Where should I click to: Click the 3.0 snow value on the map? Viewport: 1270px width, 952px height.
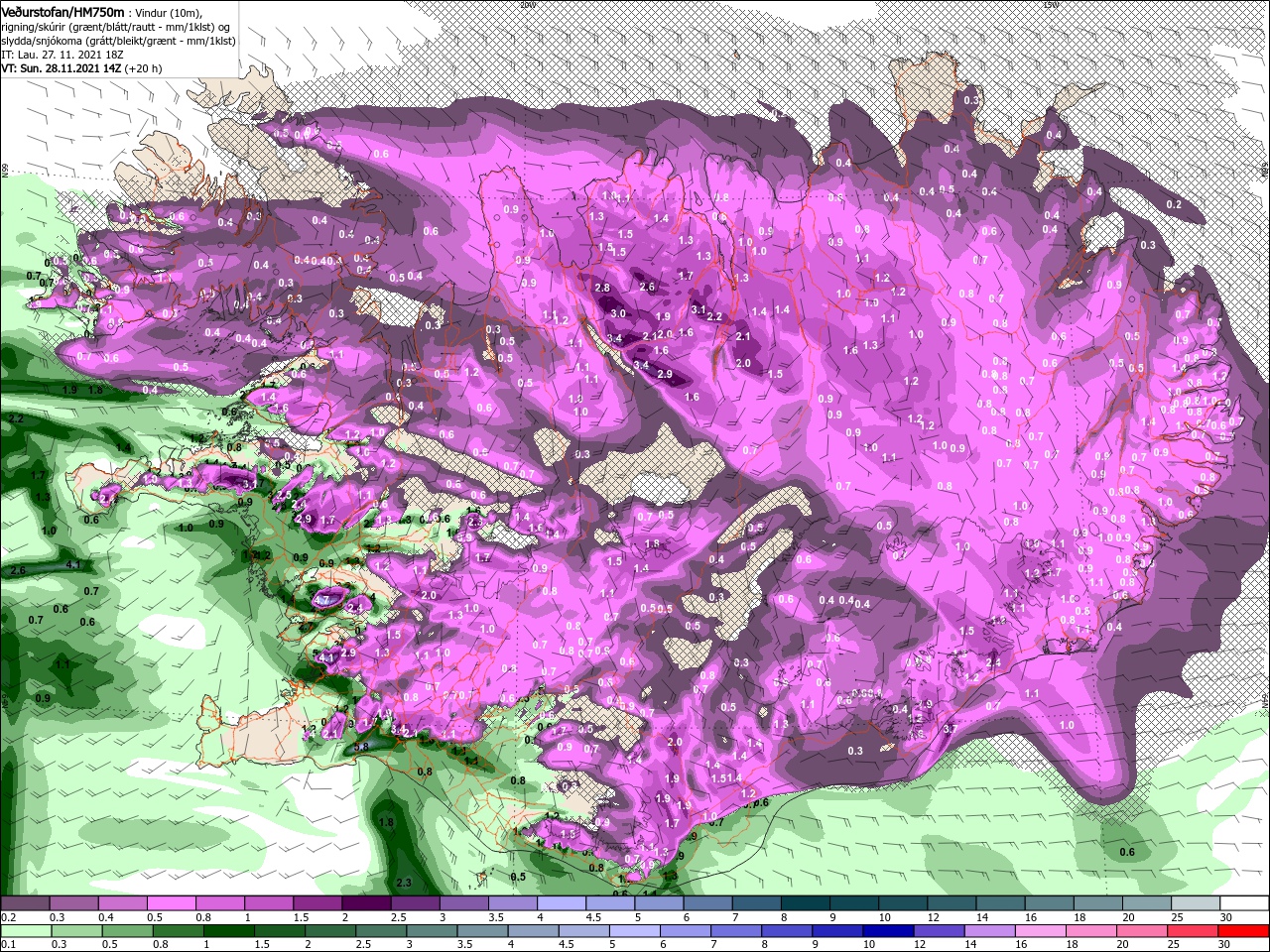coord(618,313)
